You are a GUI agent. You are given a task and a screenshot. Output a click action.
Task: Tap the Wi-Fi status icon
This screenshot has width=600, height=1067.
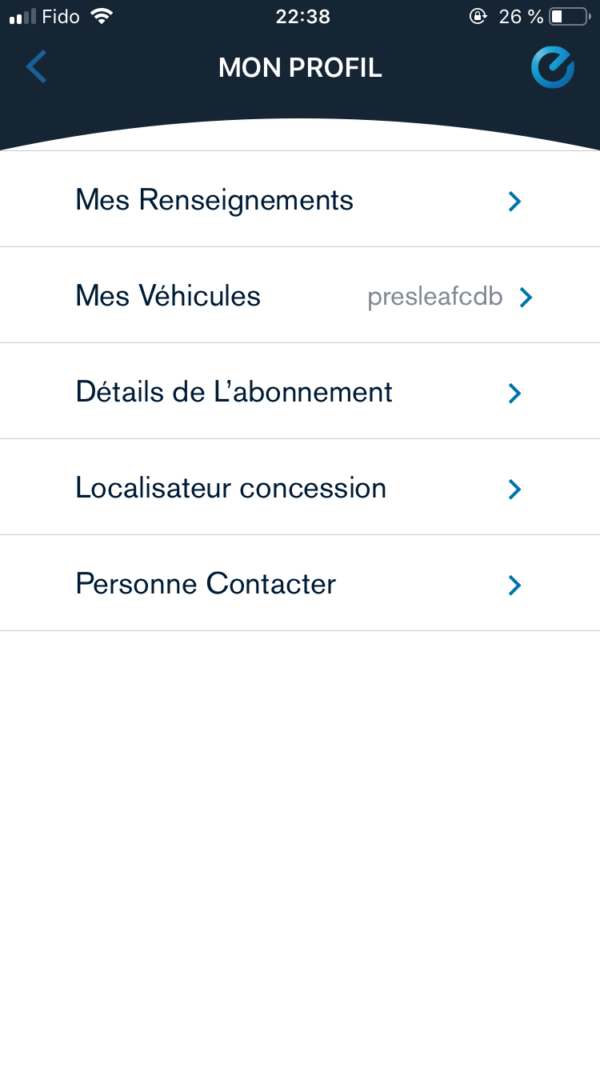tap(101, 16)
